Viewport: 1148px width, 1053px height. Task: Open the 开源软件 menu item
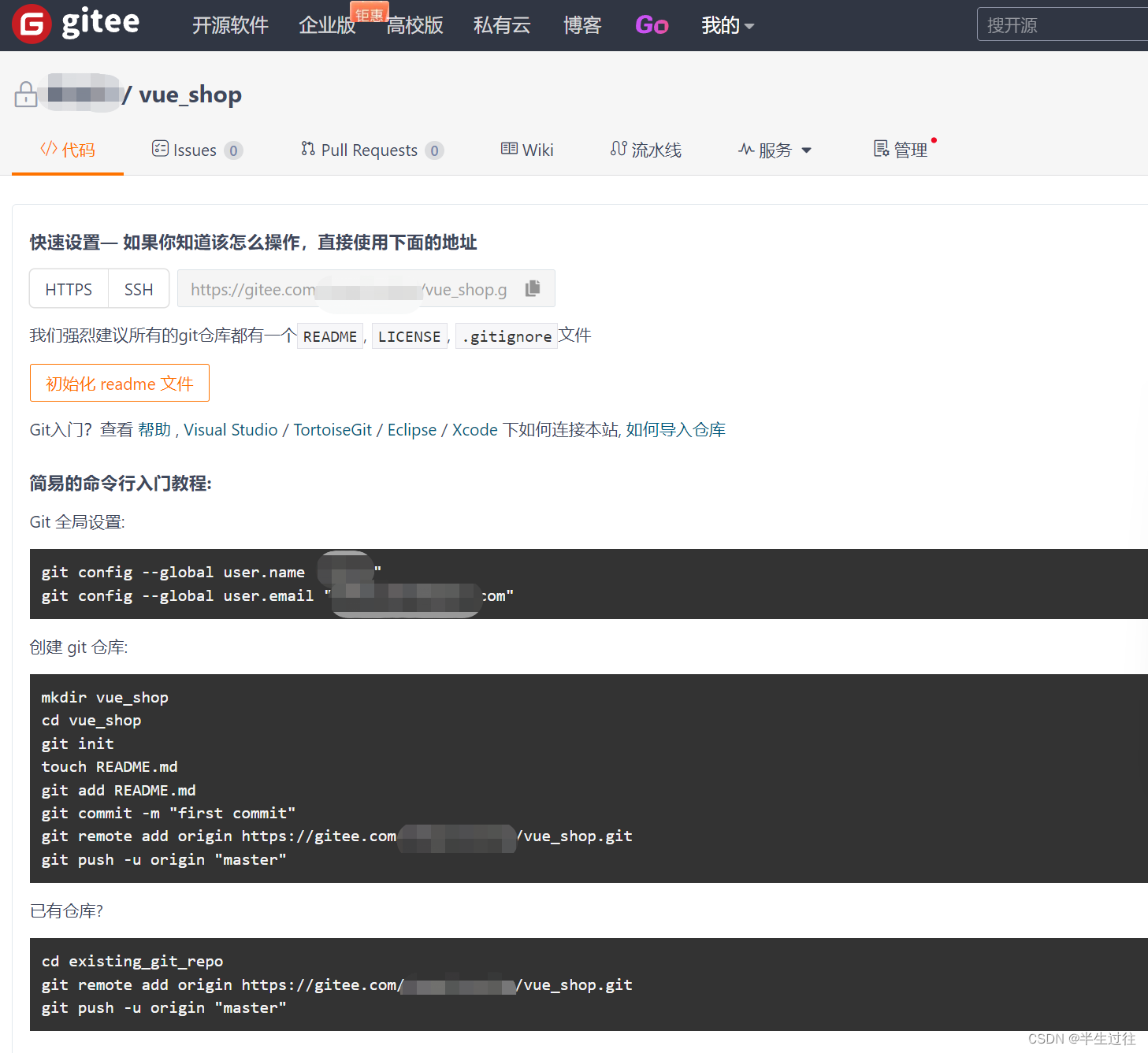(x=230, y=25)
